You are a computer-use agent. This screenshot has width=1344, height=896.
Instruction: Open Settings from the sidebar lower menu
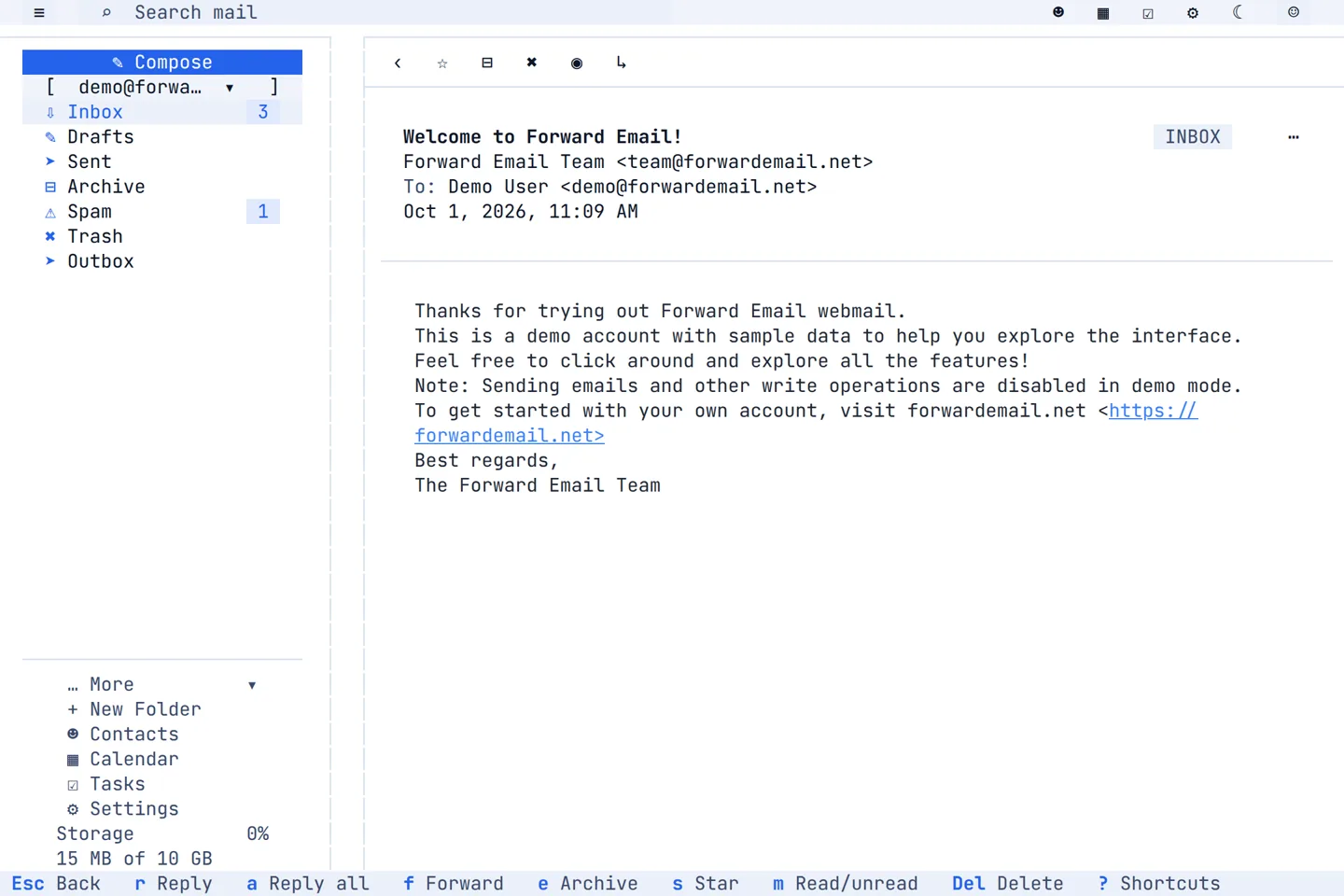(x=123, y=809)
